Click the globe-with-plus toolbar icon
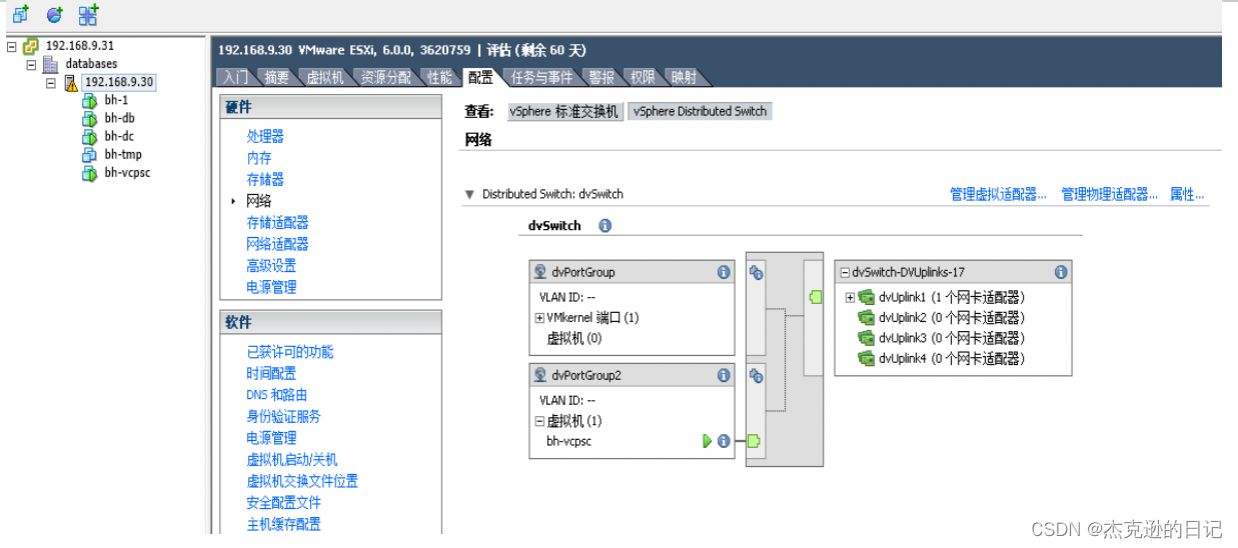This screenshot has height=548, width=1238. pyautogui.click(x=54, y=14)
